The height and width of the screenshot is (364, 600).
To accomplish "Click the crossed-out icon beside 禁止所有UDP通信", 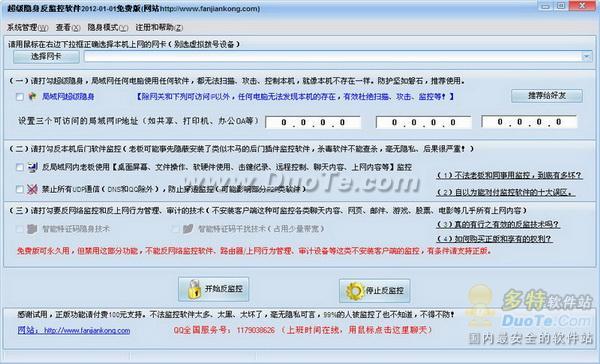I will tap(33, 189).
